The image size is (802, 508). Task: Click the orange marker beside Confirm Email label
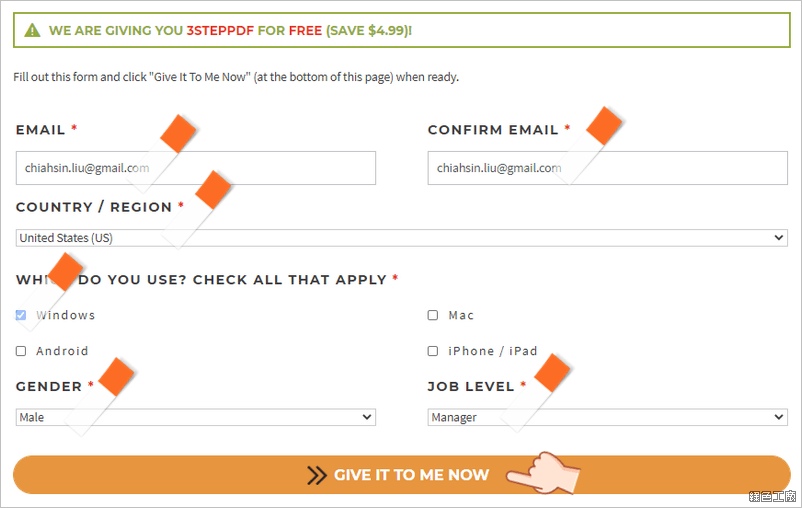click(604, 126)
